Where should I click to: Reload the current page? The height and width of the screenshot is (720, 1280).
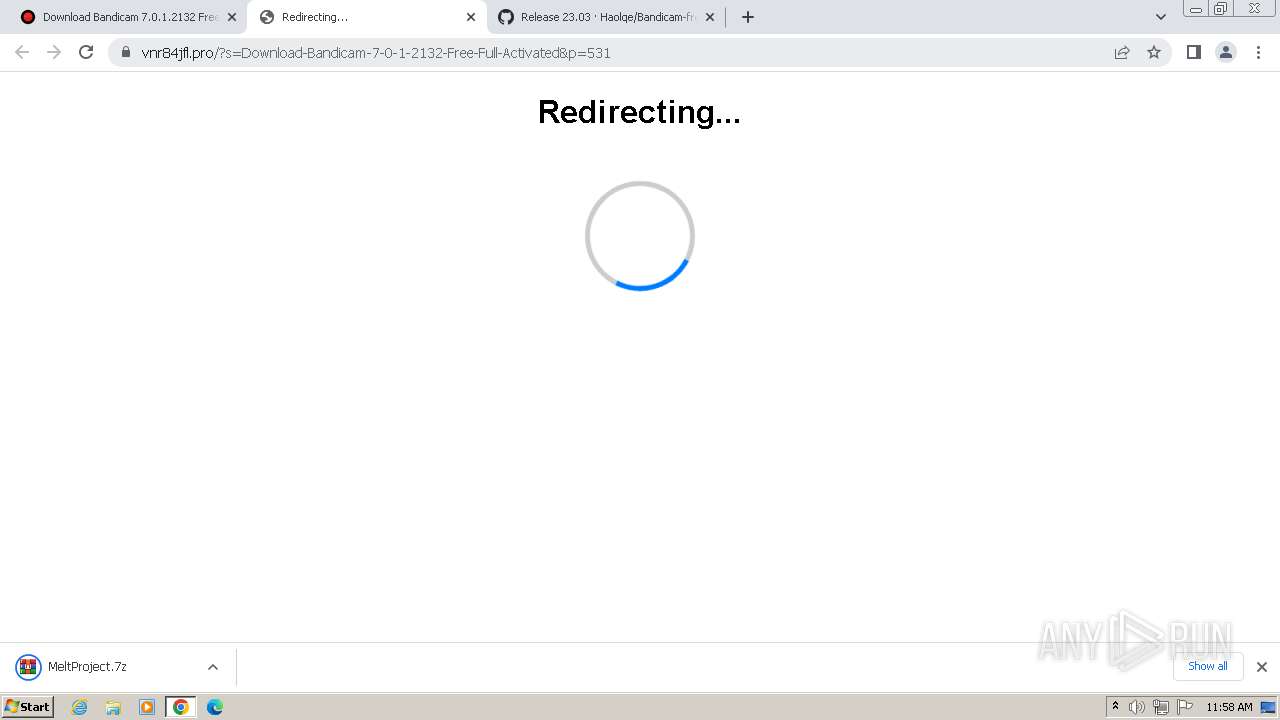click(86, 52)
